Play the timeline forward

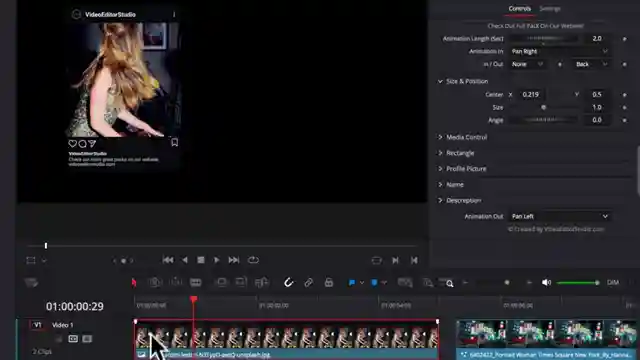point(216,260)
